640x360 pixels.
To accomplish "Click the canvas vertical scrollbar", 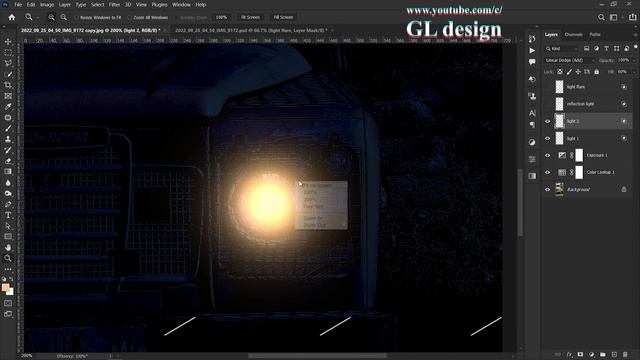I will (x=520, y=202).
